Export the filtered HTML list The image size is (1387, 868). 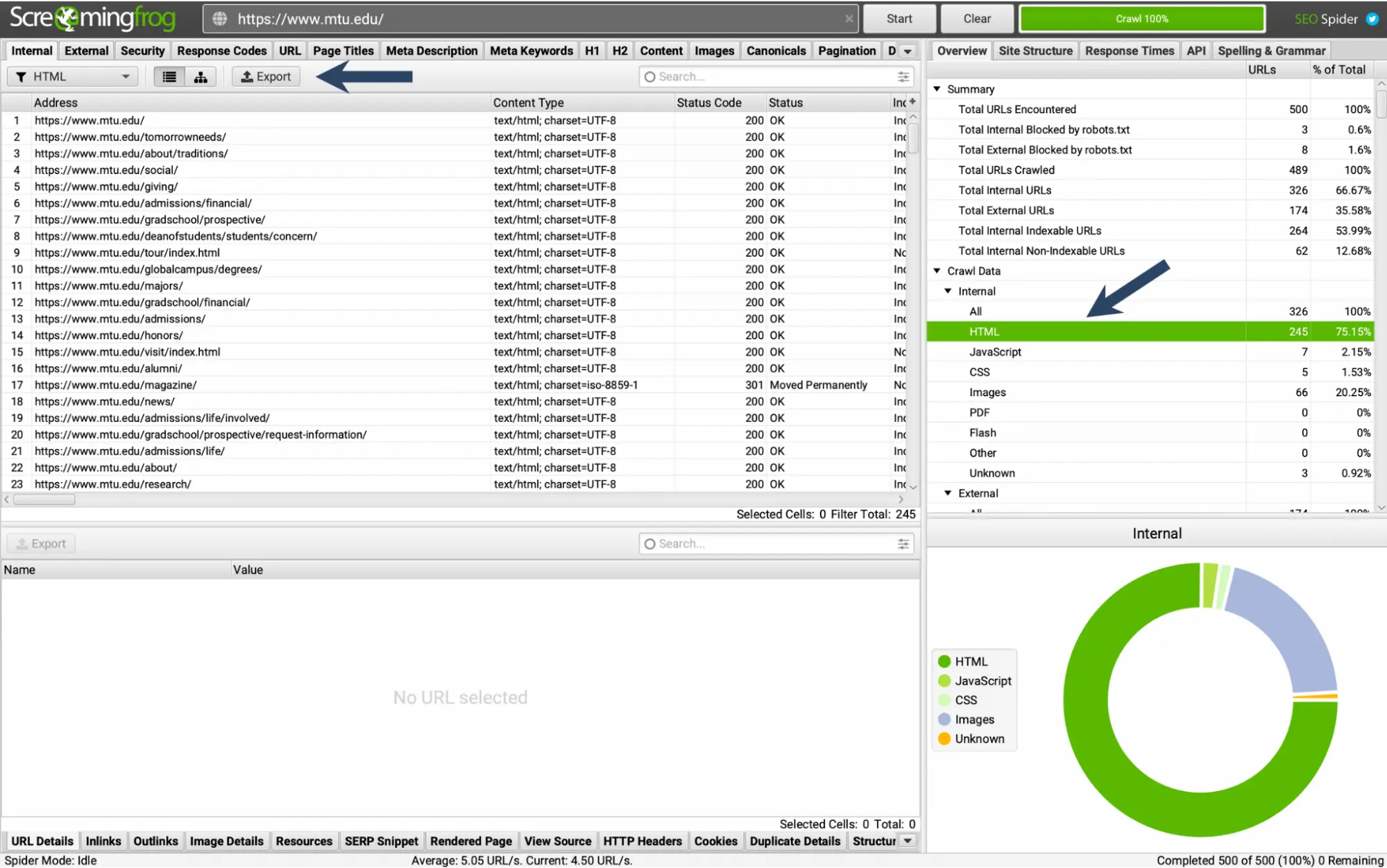pos(266,77)
